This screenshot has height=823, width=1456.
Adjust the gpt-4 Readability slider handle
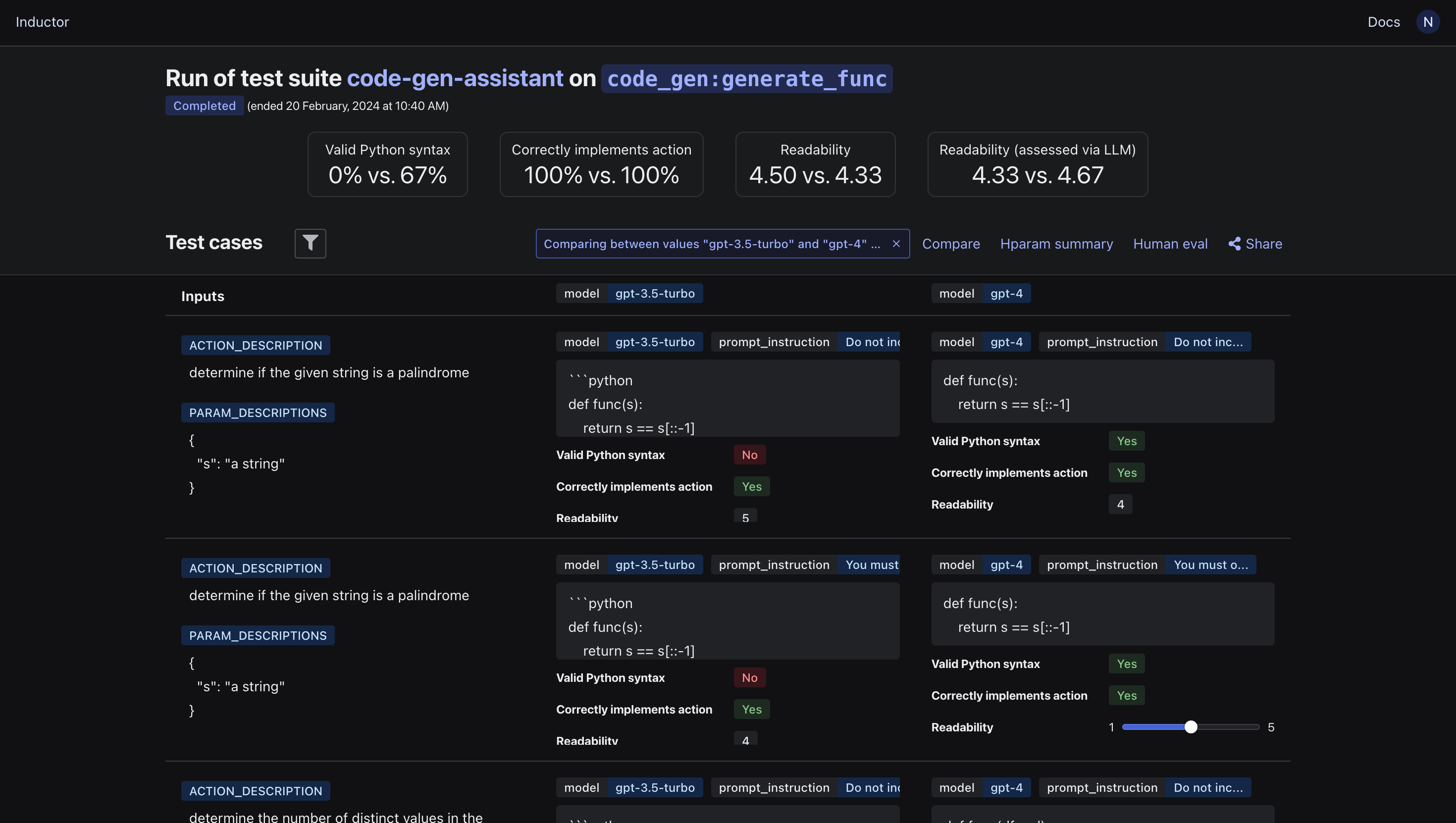point(1191,727)
